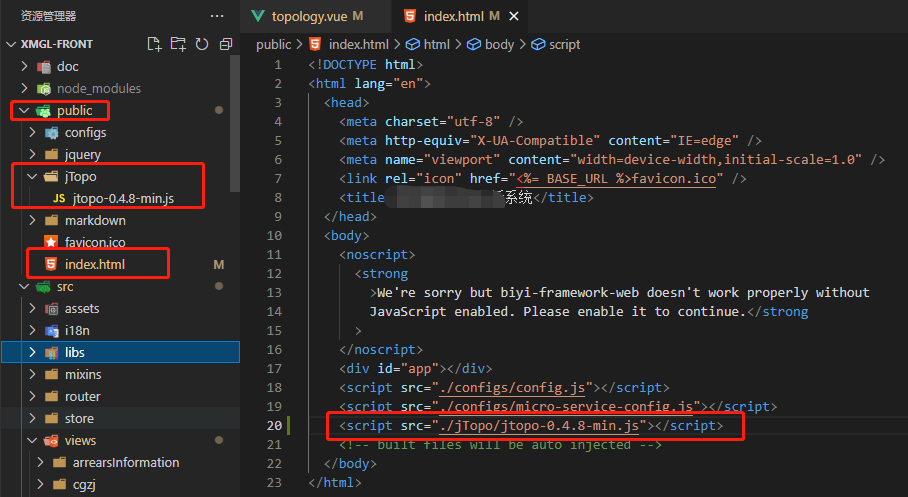The image size is (908, 497).
Task: Click the star icon of favicon.ico
Action: 51,242
